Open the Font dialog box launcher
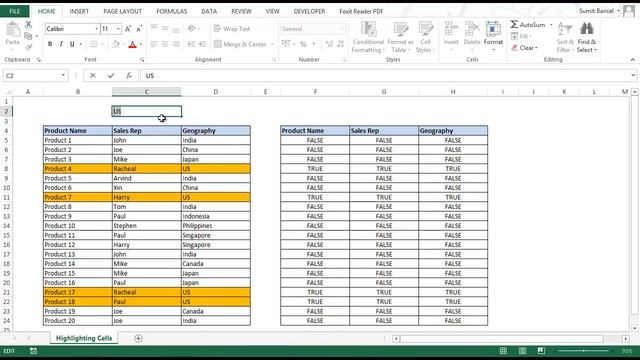This screenshot has height=360, width=640. point(142,60)
